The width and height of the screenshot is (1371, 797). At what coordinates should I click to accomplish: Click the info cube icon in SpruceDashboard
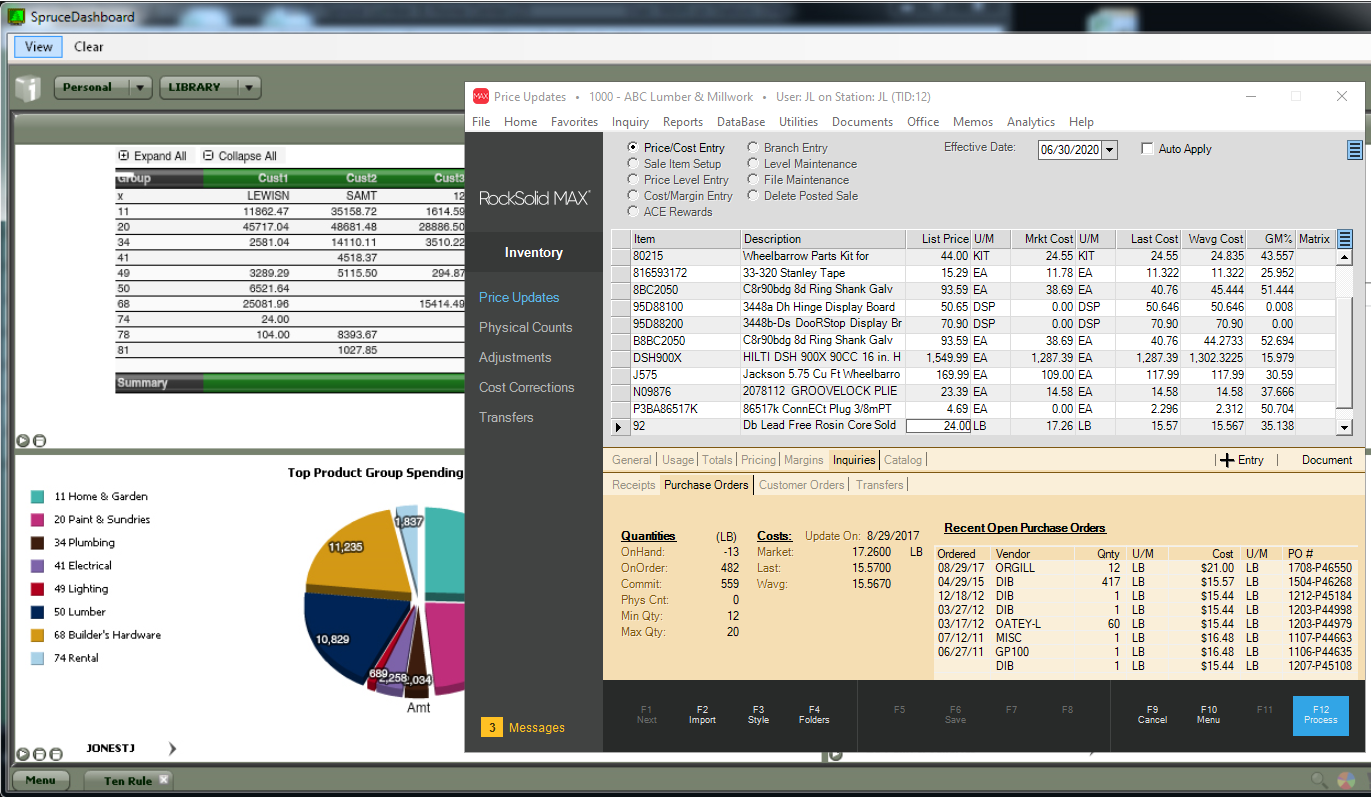[28, 88]
